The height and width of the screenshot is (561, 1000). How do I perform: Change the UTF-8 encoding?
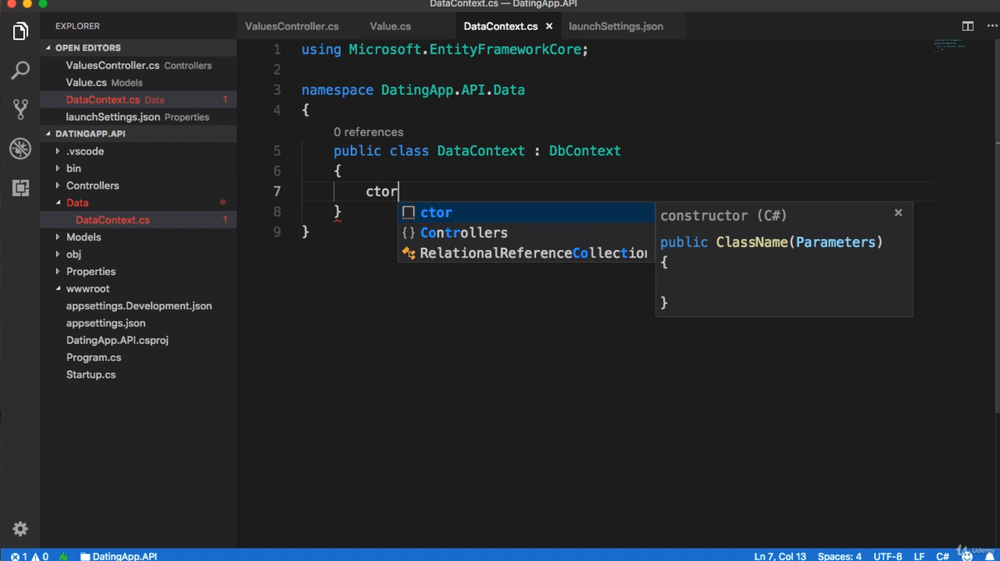click(x=887, y=556)
